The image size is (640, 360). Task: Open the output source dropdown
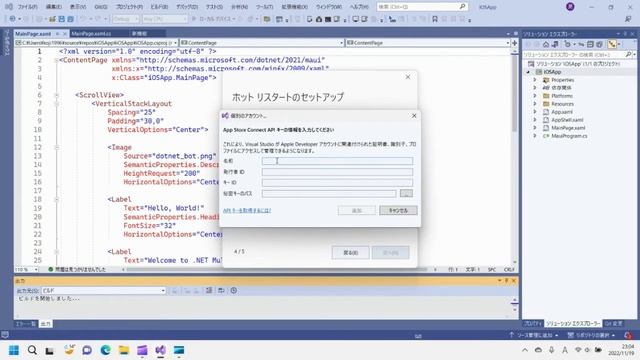104,291
